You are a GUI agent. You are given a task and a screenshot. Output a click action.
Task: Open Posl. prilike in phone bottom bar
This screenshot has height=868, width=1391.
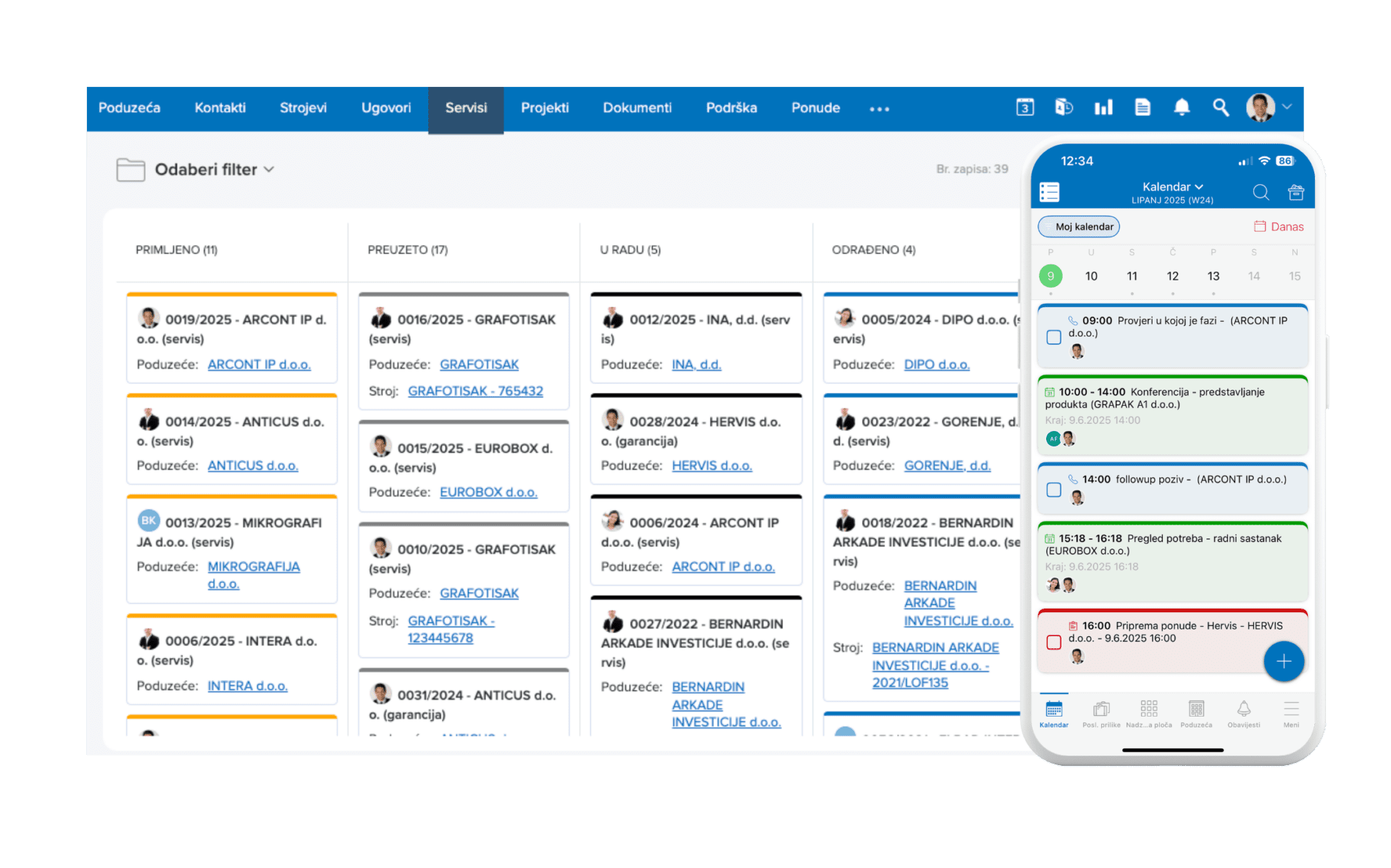1101,713
